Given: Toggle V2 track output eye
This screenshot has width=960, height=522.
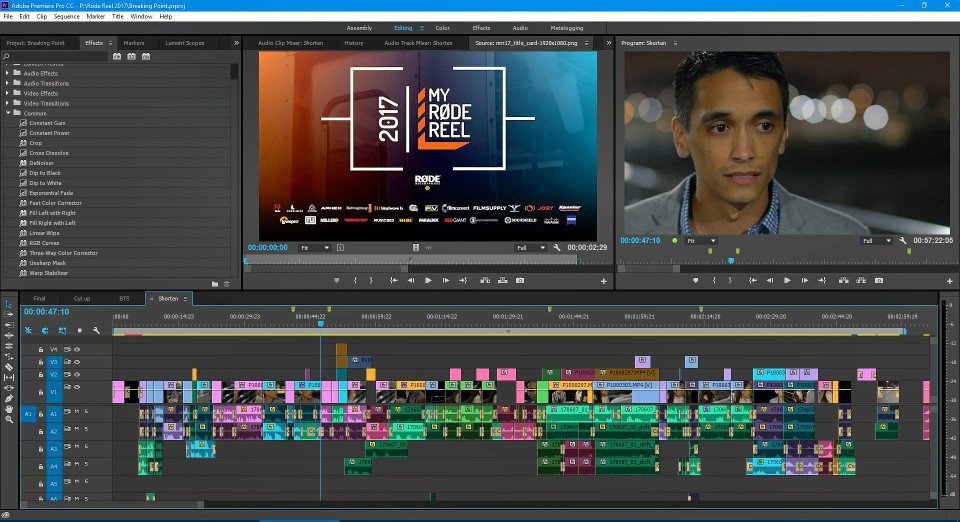Looking at the screenshot, I should click(x=77, y=374).
